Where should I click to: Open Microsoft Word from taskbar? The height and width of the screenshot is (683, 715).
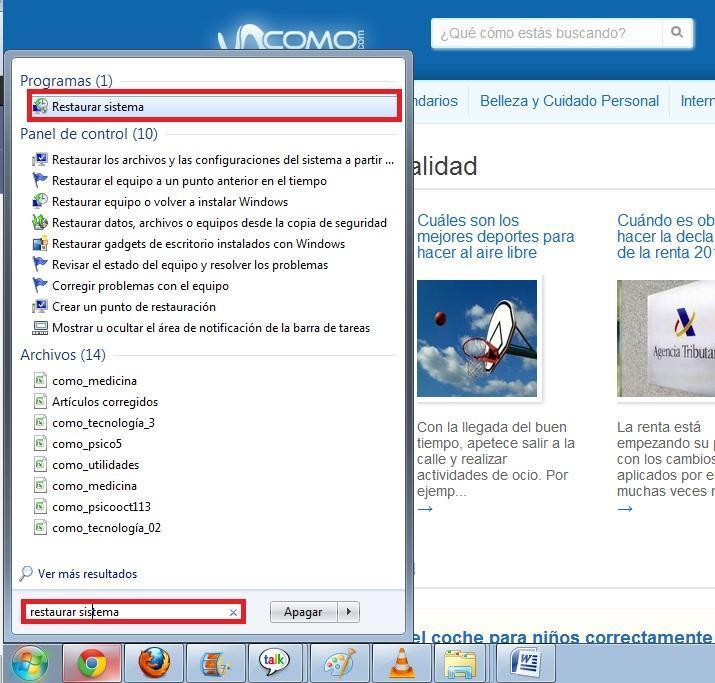pyautogui.click(x=525, y=662)
